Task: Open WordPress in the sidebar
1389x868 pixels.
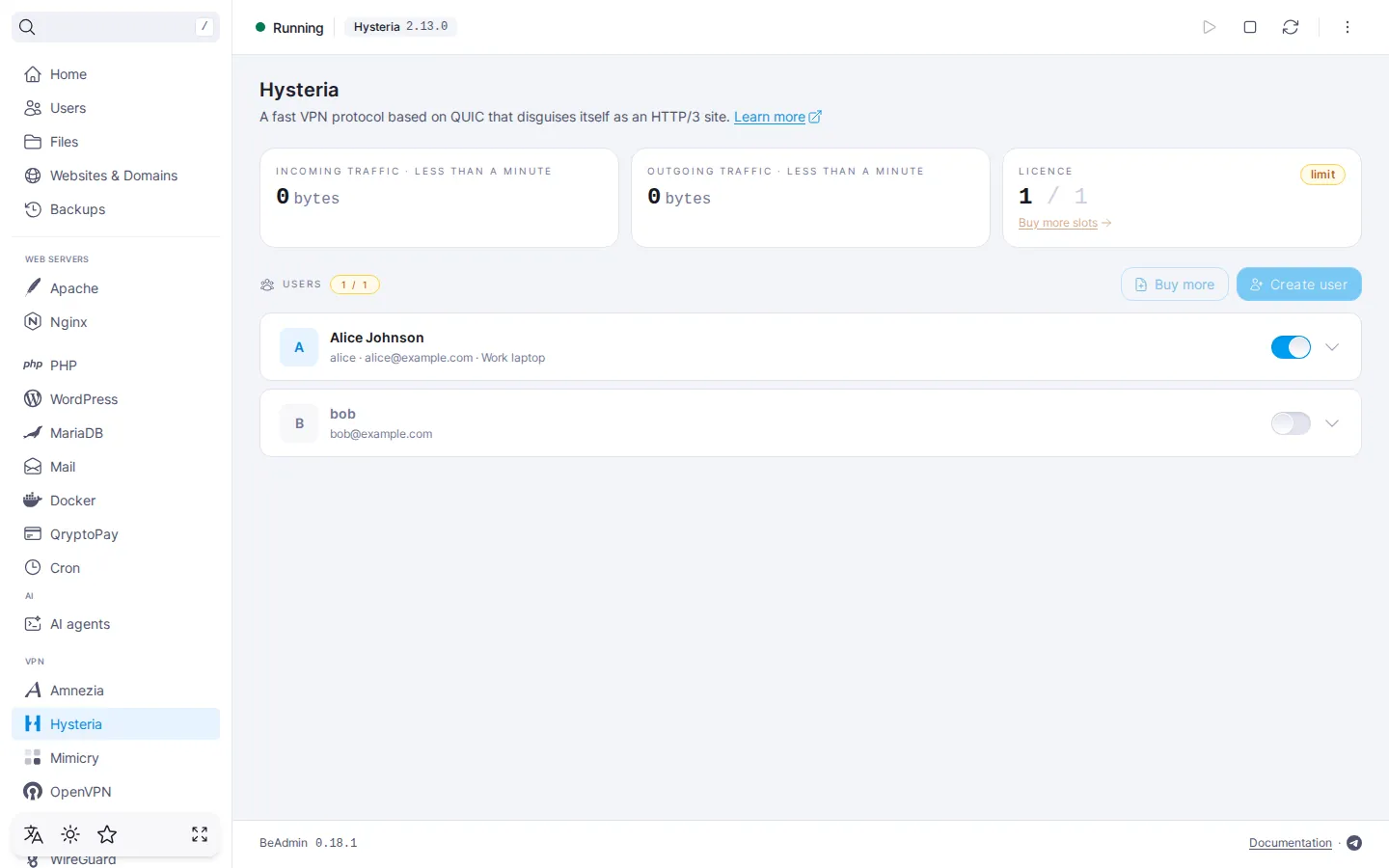Action: click(x=116, y=399)
